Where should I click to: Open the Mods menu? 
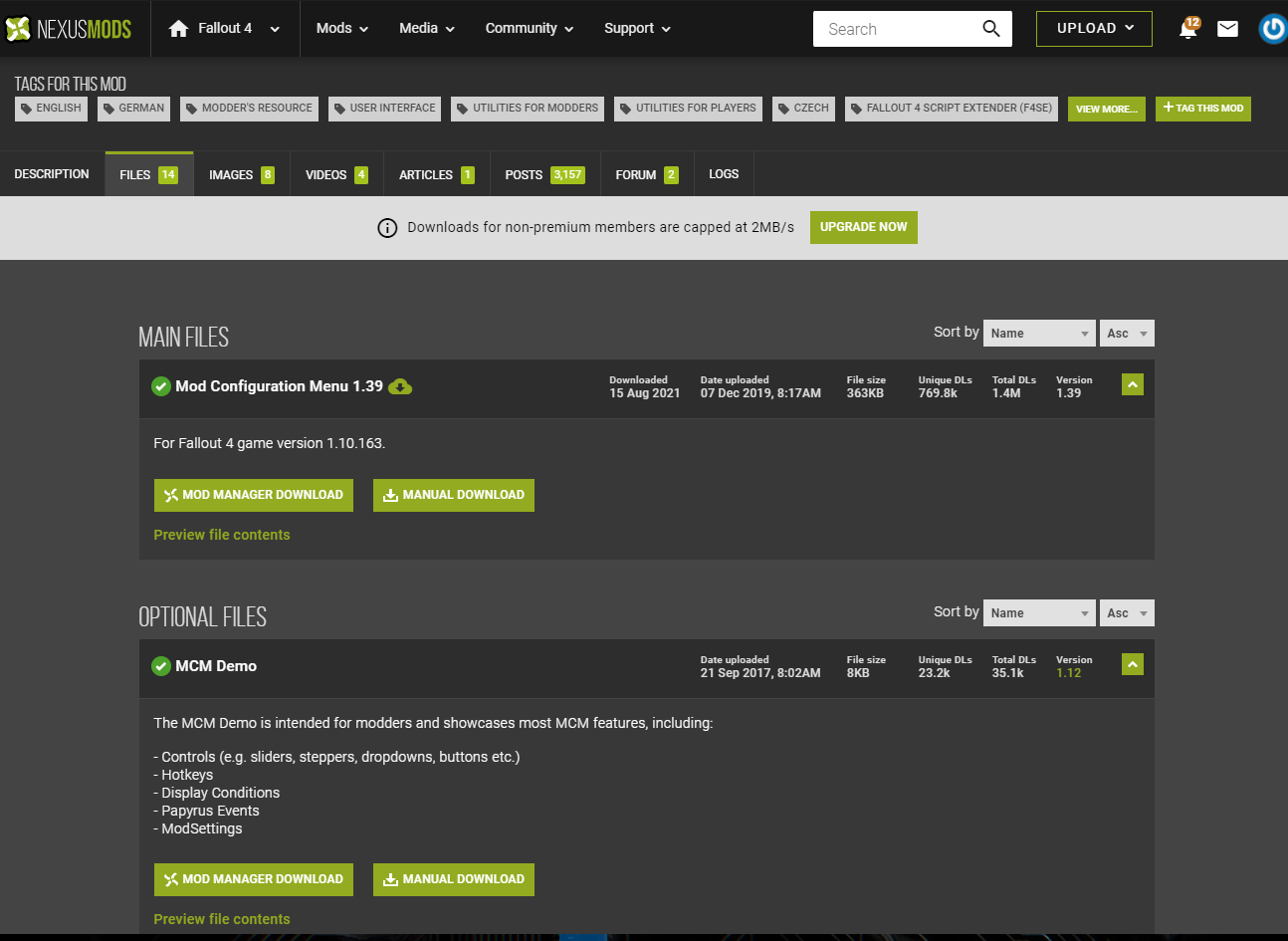(x=342, y=29)
